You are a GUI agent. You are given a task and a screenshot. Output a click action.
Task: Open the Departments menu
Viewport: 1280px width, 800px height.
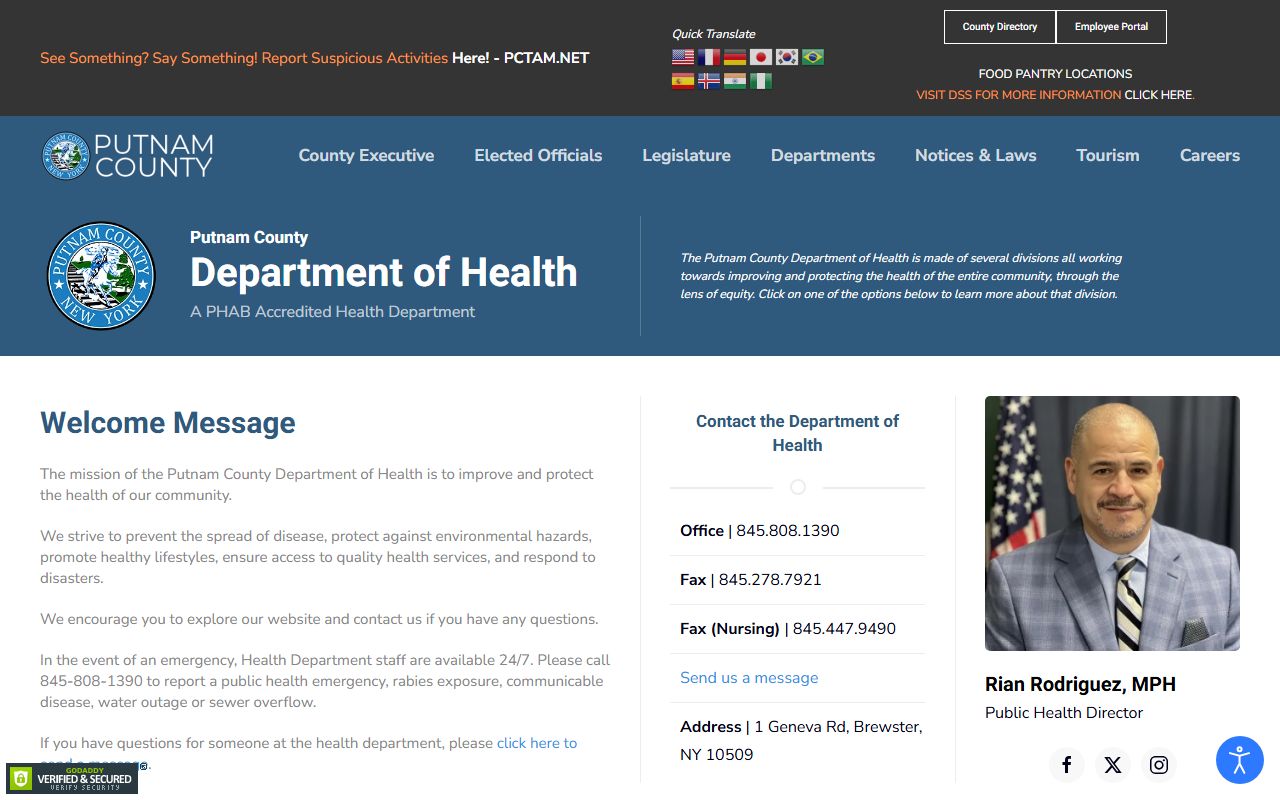point(823,155)
